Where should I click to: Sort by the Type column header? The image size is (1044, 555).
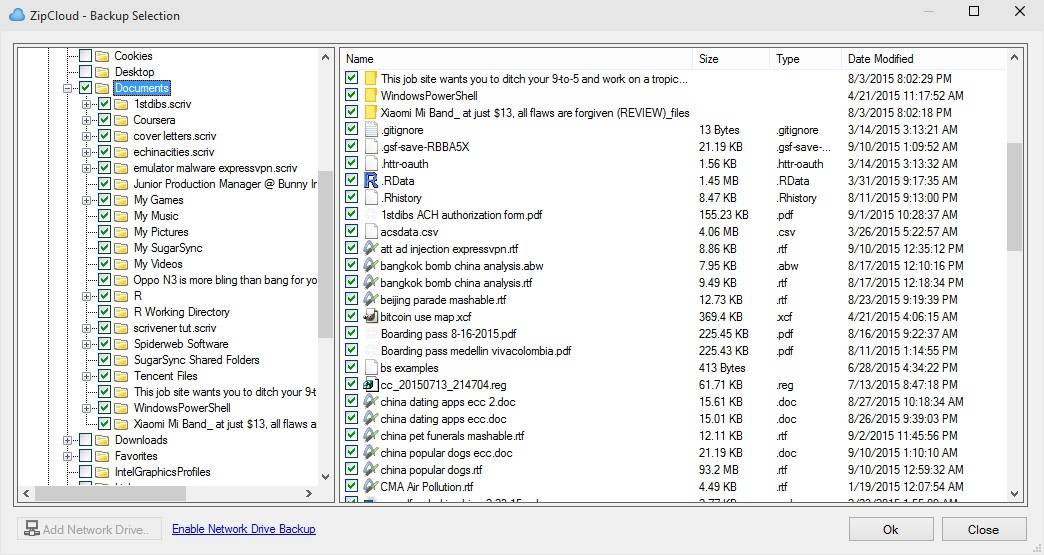806,59
